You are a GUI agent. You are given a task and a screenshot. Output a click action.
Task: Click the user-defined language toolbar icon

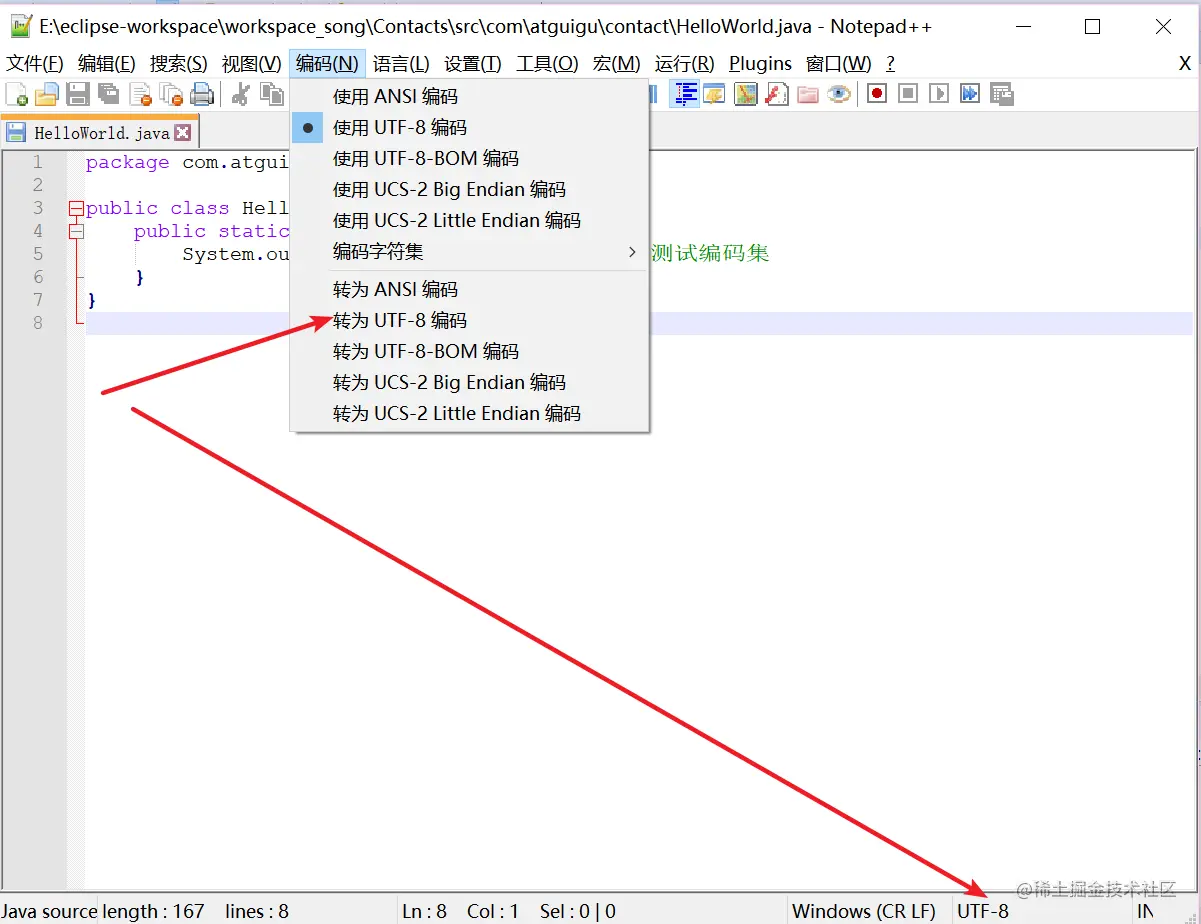pyautogui.click(x=714, y=94)
